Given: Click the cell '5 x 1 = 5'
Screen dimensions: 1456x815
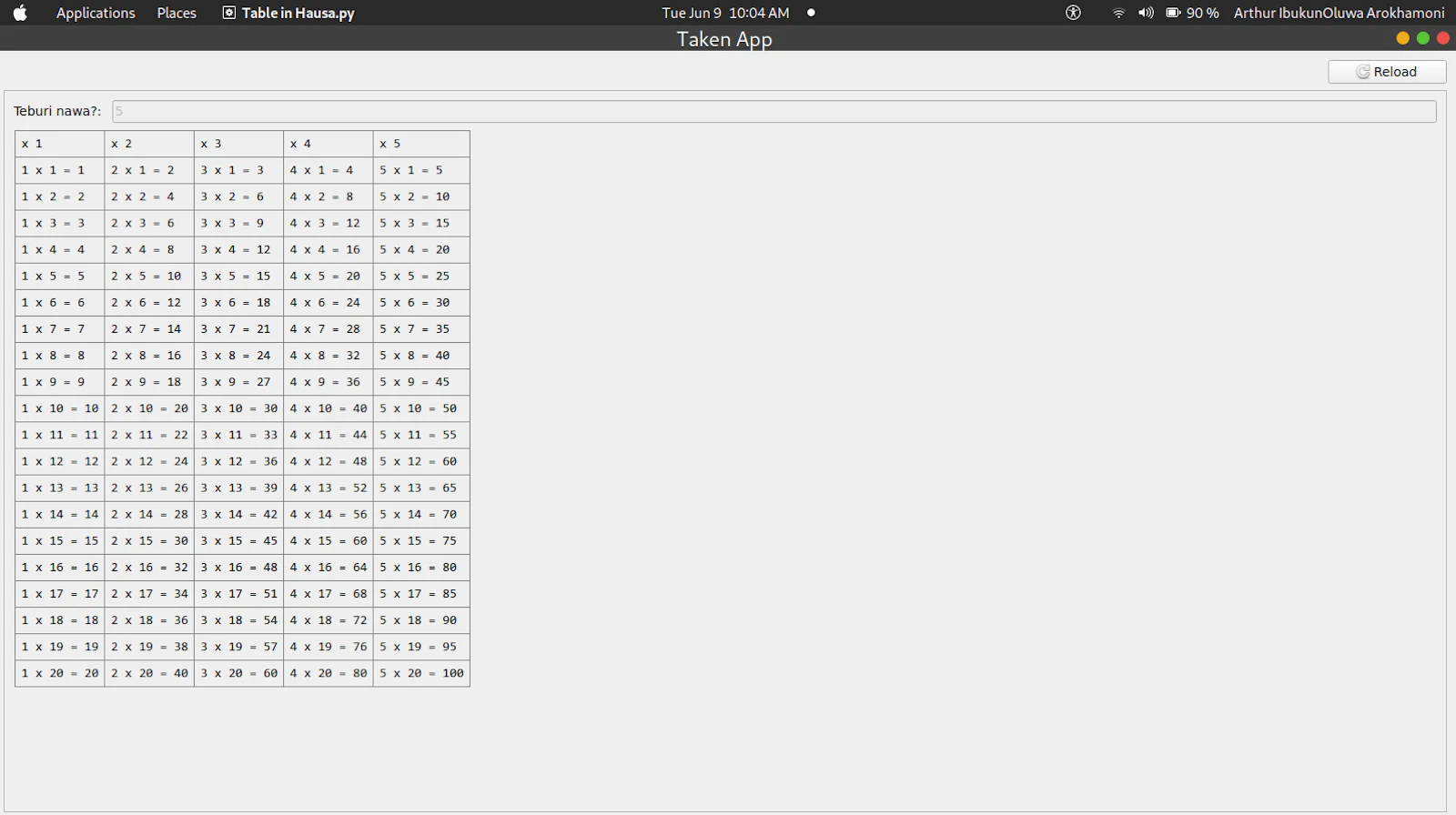Looking at the screenshot, I should (421, 170).
